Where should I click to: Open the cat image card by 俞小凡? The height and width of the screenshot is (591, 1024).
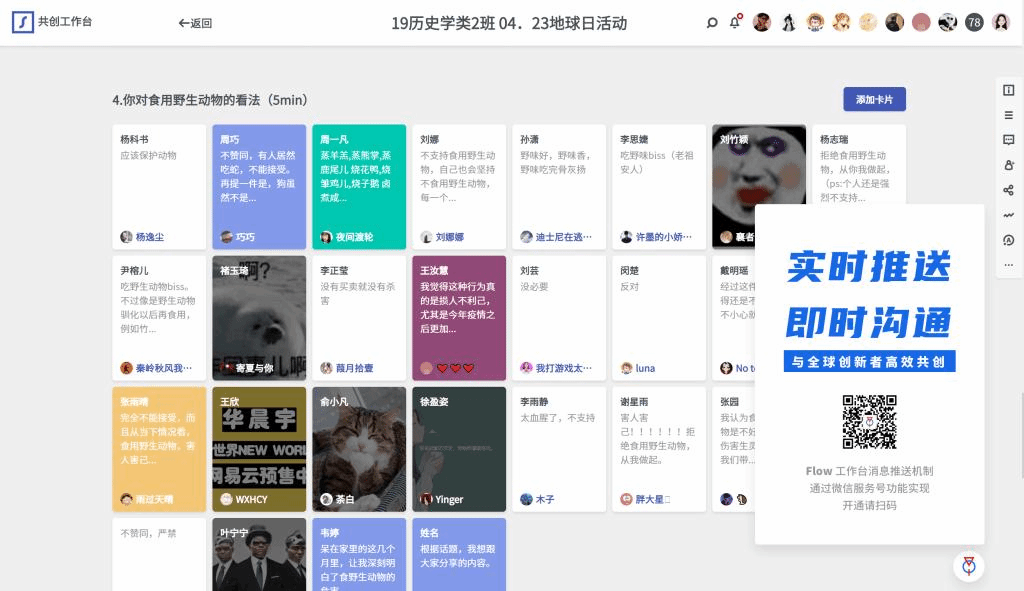pos(359,445)
